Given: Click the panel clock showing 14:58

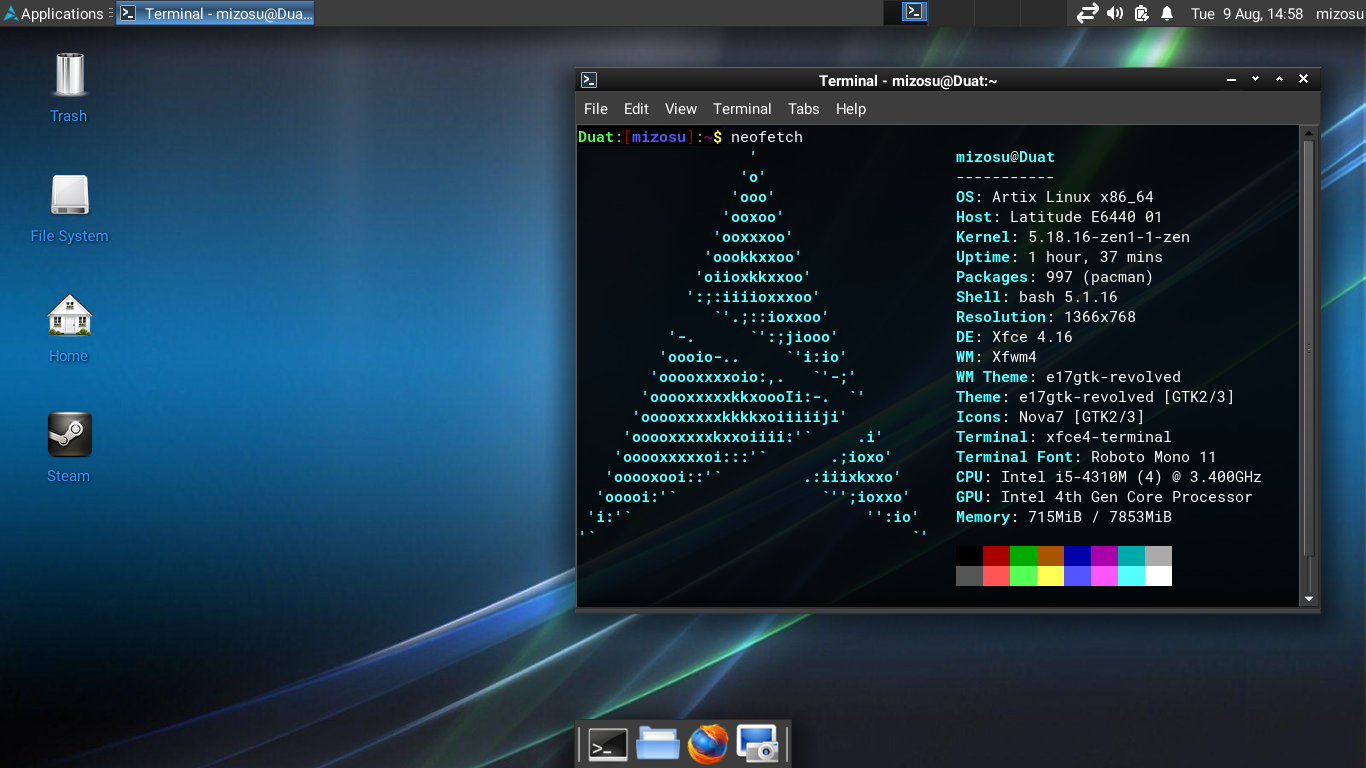Looking at the screenshot, I should (x=1246, y=13).
